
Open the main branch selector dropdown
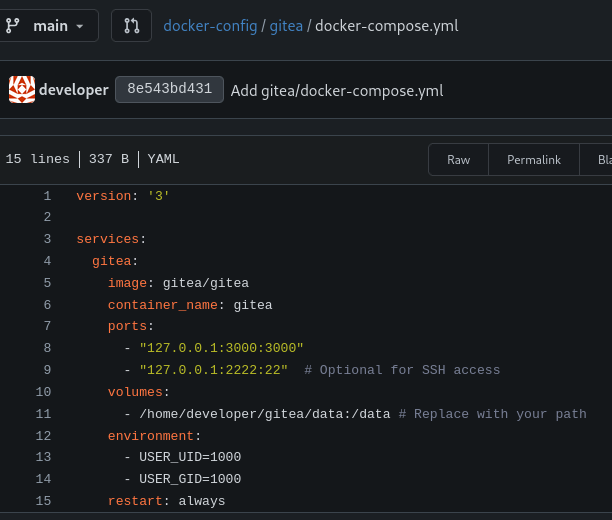coord(47,26)
